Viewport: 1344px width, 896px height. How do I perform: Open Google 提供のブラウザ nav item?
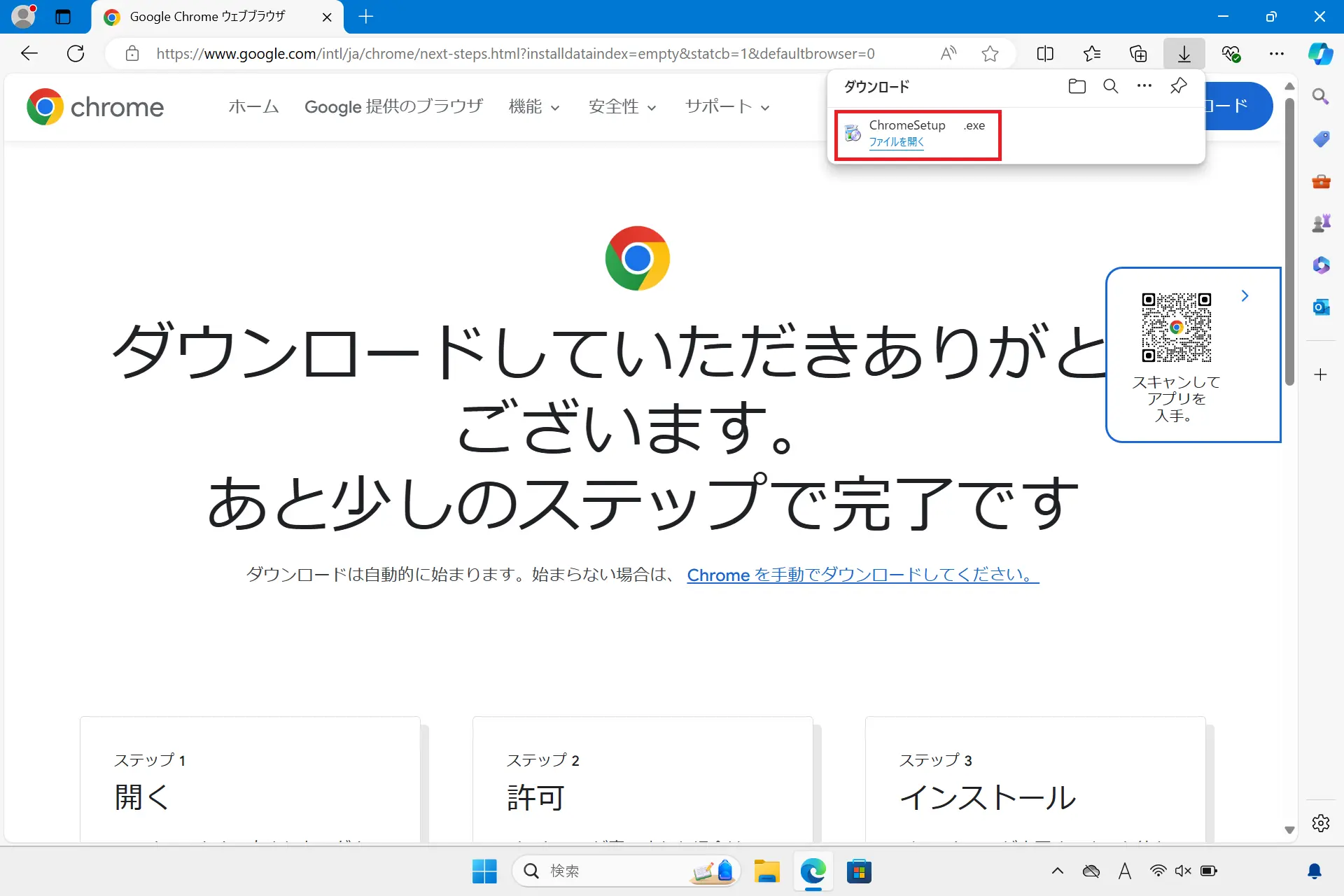click(394, 106)
